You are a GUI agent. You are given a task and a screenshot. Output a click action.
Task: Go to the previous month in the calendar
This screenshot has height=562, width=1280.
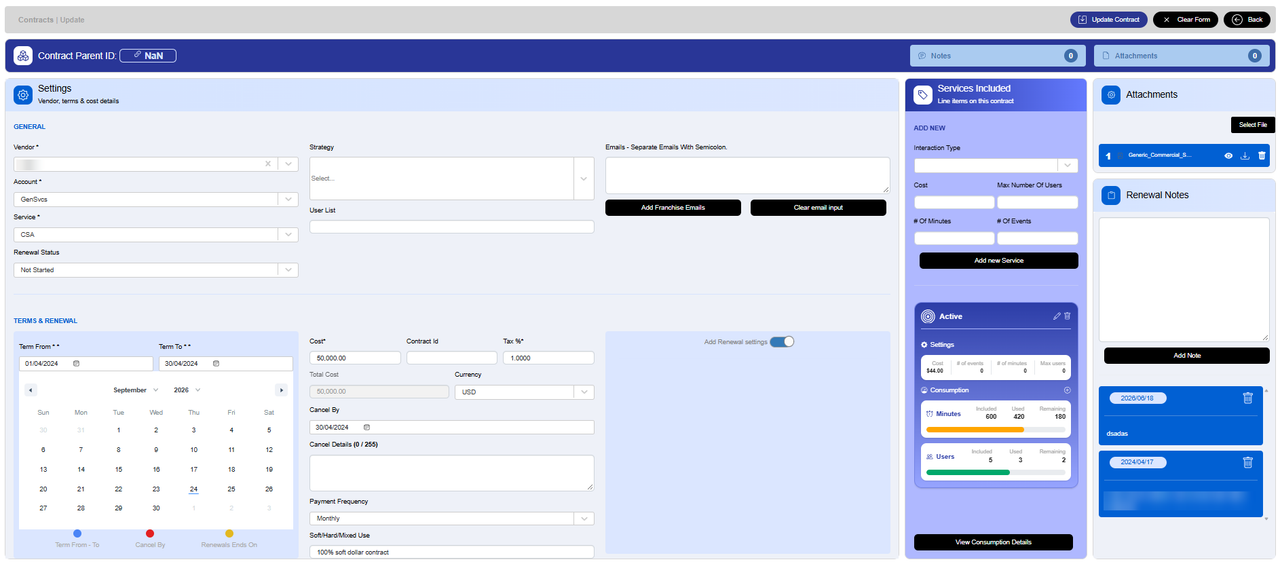[x=31, y=390]
